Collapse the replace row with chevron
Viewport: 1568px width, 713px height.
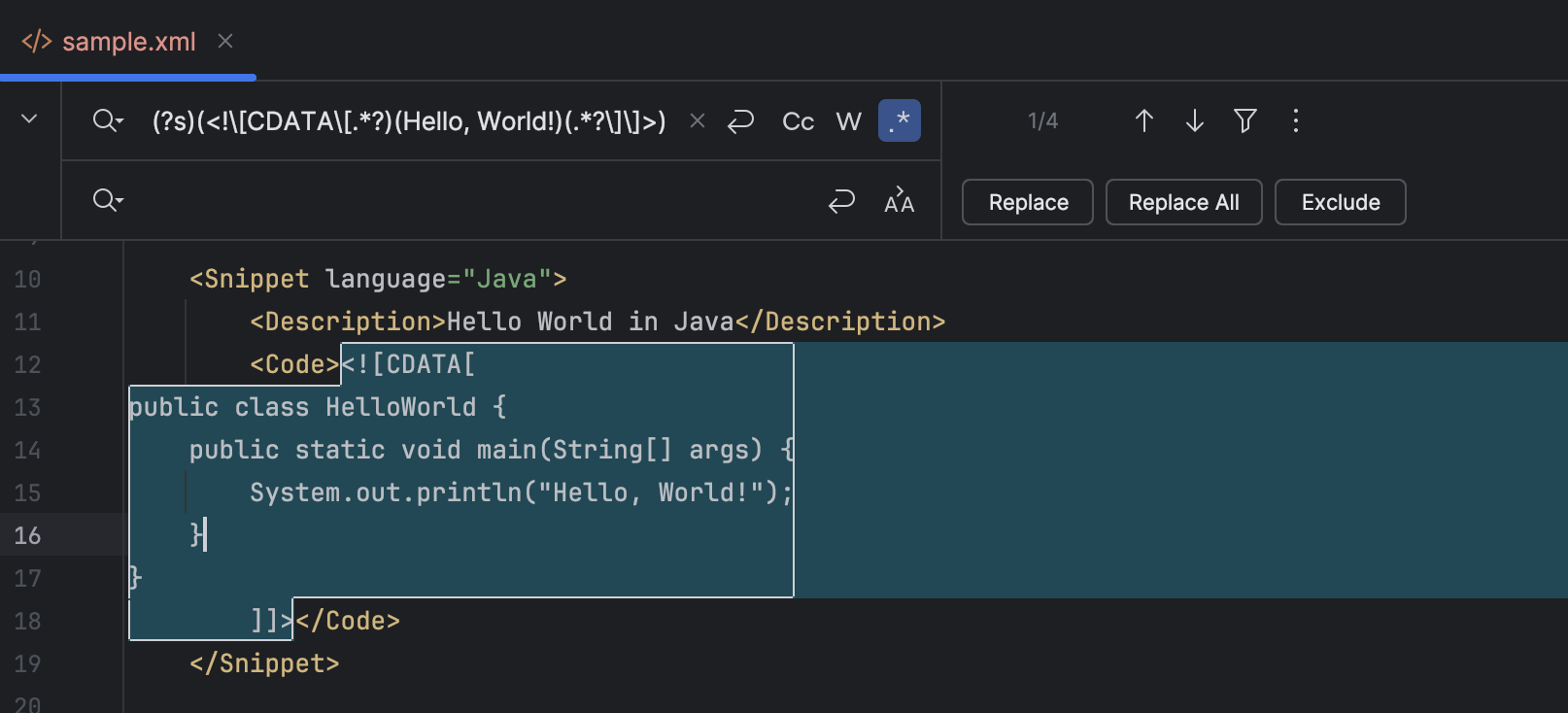[x=29, y=119]
